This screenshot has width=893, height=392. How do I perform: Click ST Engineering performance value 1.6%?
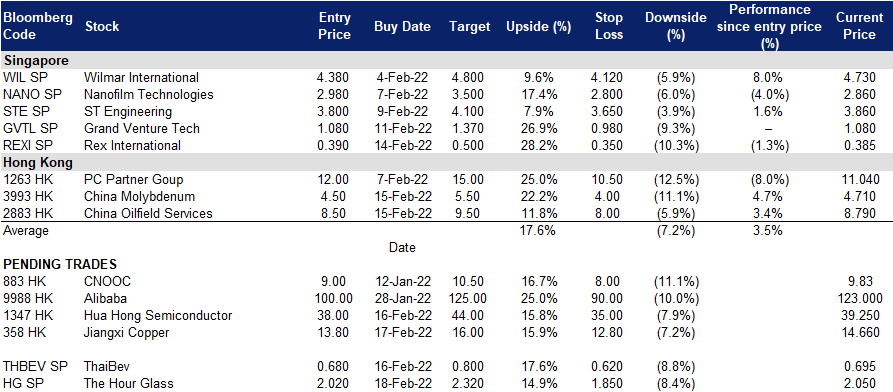(x=768, y=112)
